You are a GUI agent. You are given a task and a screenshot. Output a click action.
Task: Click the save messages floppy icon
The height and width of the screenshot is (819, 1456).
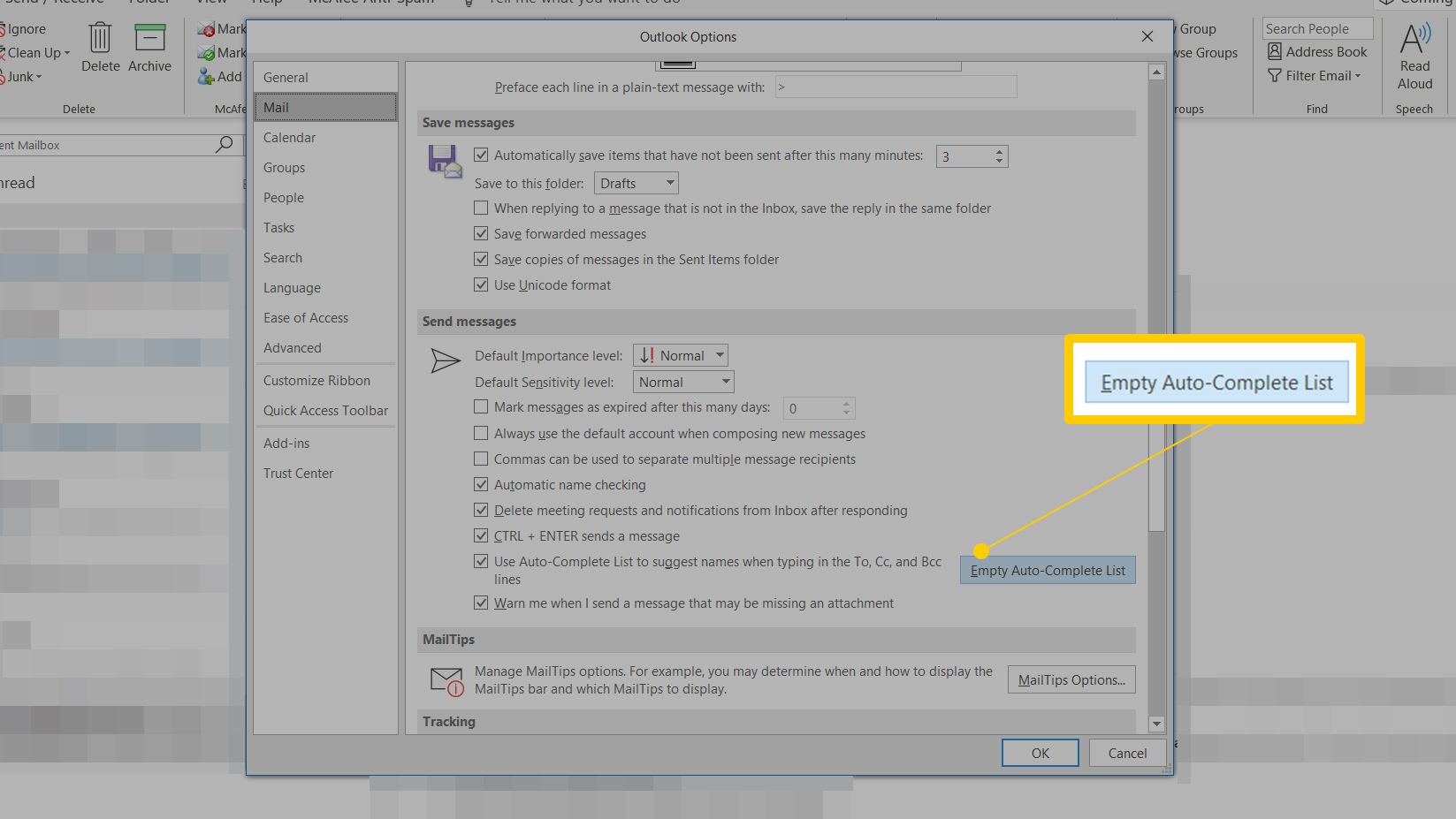pyautogui.click(x=445, y=162)
